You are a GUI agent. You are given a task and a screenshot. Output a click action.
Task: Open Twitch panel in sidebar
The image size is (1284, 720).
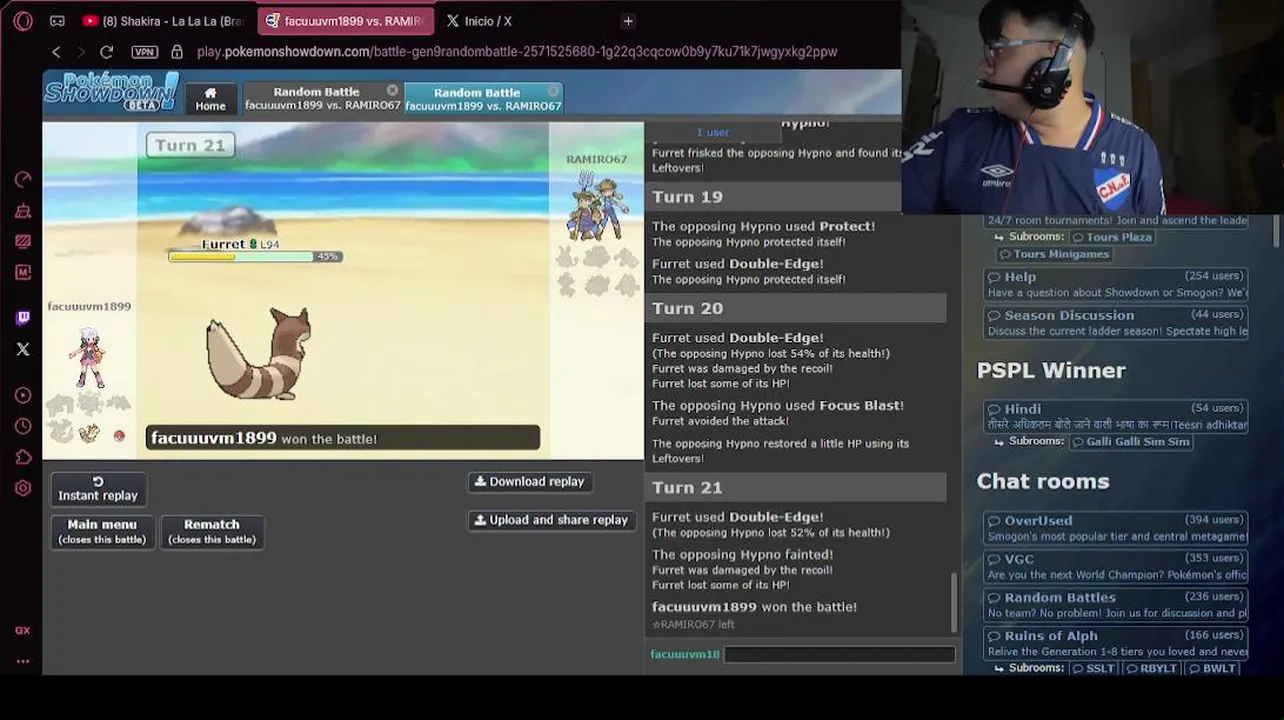tap(23, 318)
